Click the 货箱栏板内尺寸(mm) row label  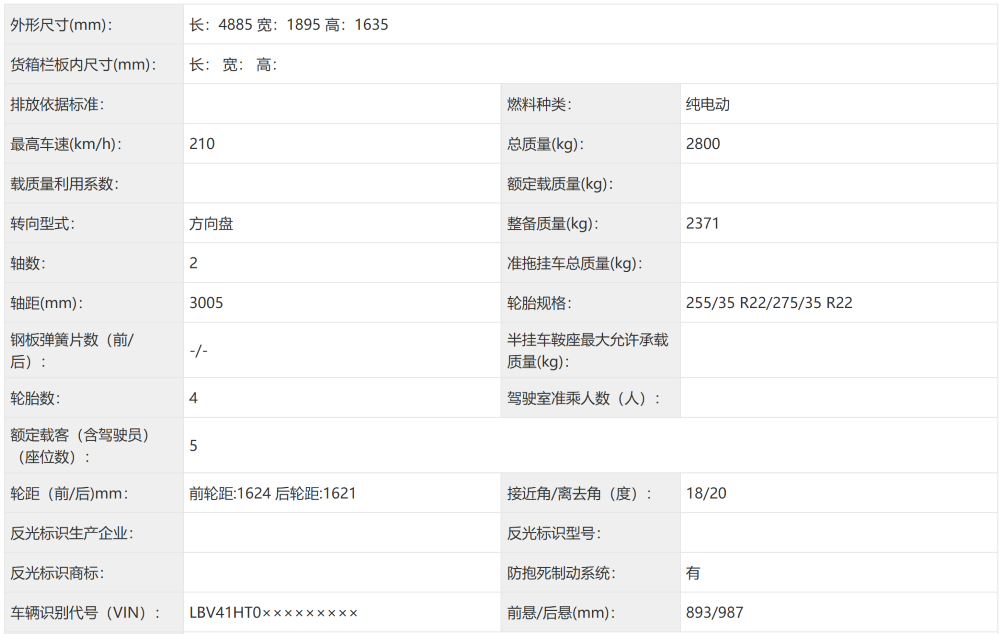coord(84,64)
